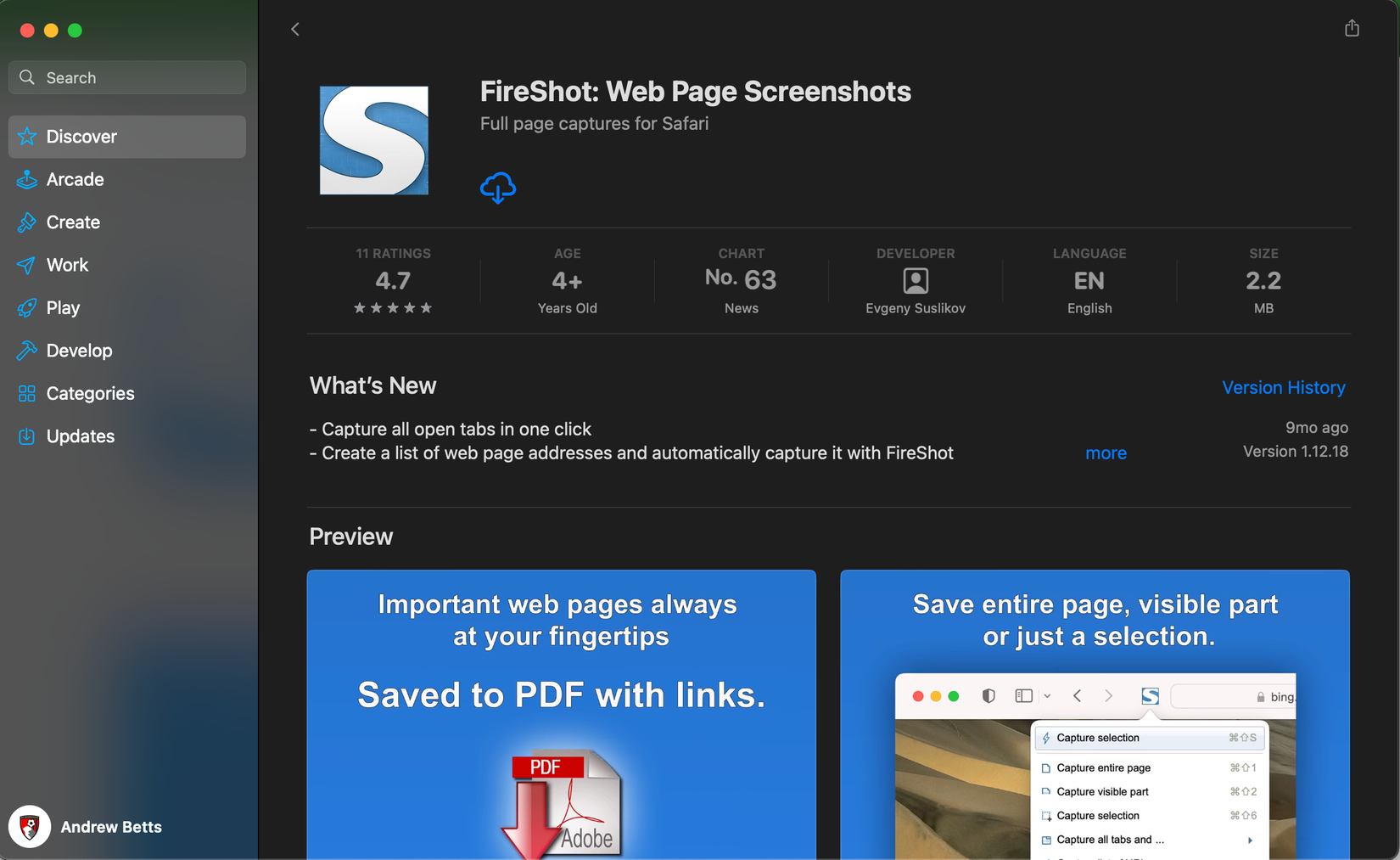
Task: Switch to the Arcade section
Action: 72,179
